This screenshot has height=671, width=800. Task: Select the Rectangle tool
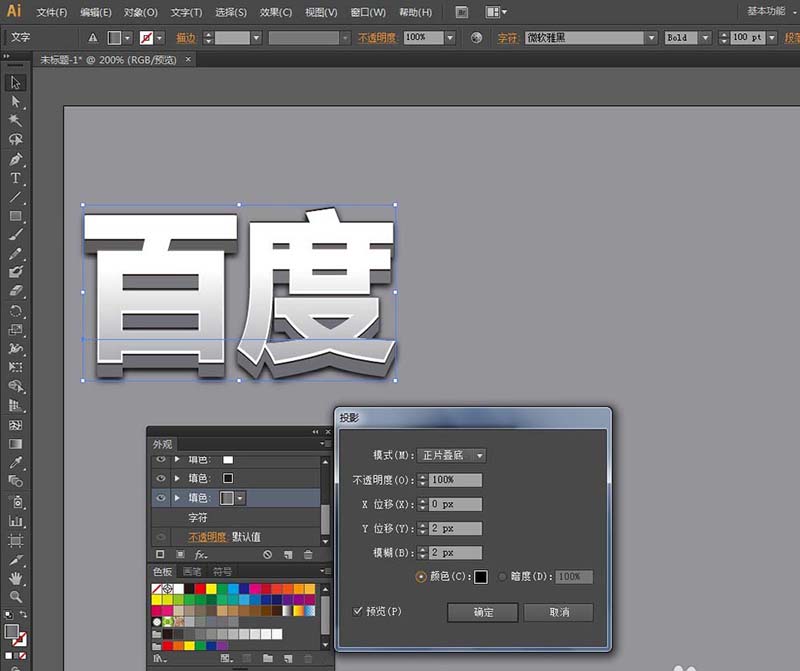click(15, 215)
